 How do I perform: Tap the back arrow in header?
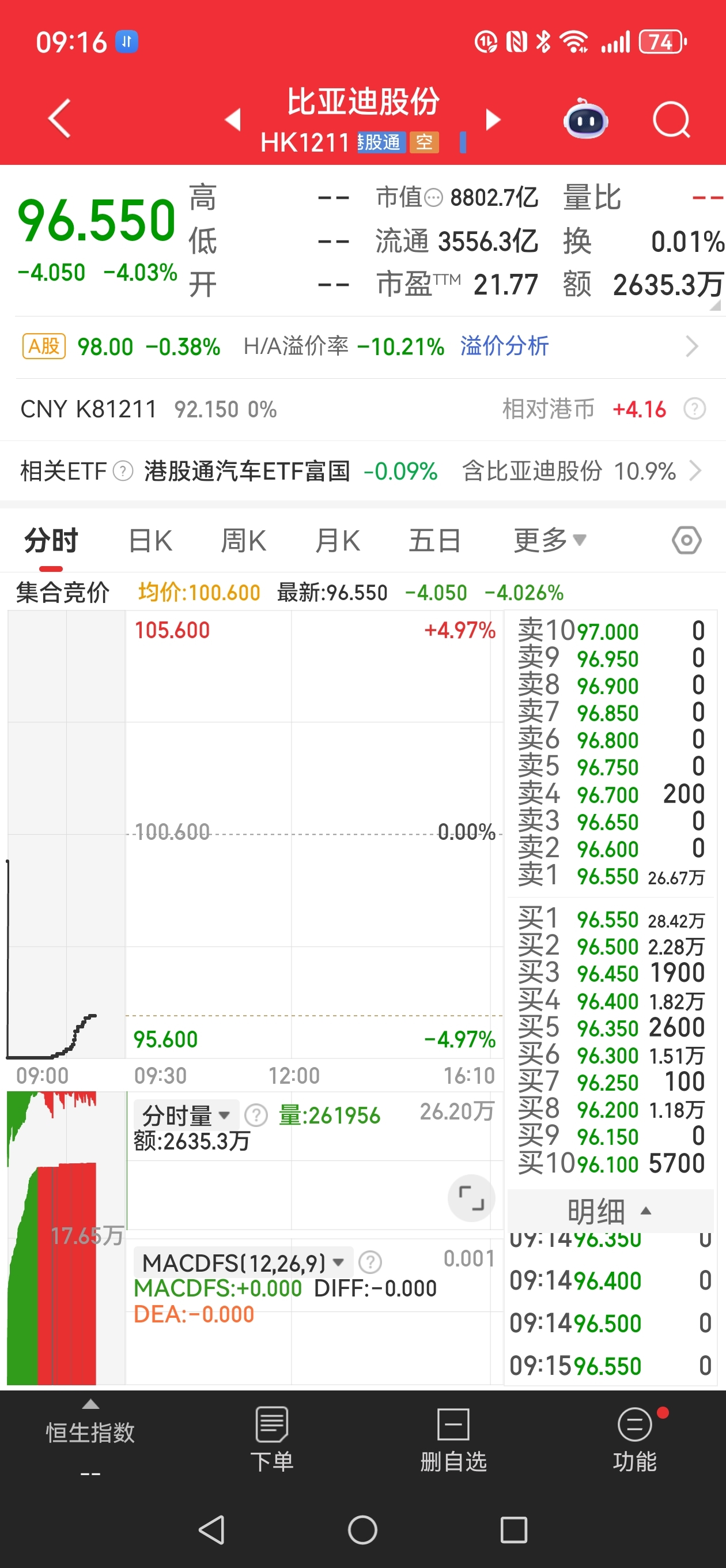tap(60, 118)
